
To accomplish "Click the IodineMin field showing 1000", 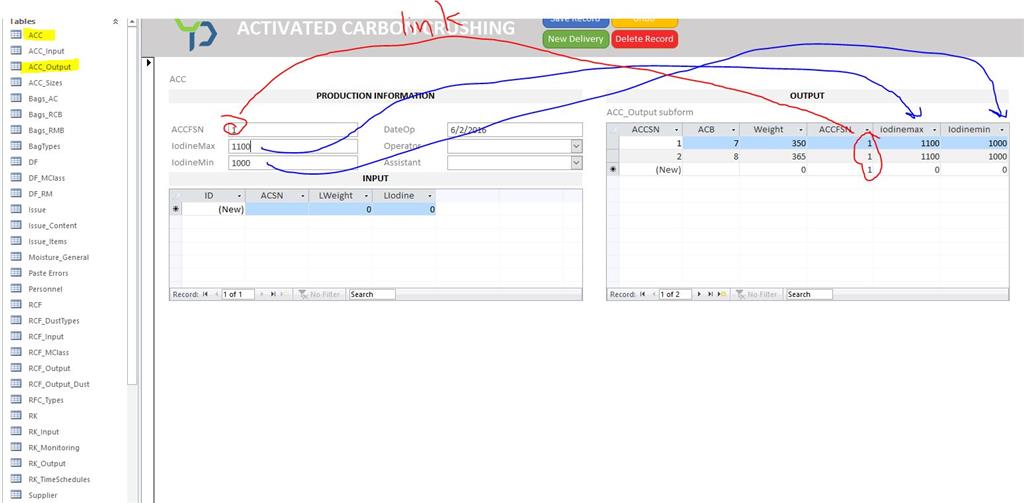I will pyautogui.click(x=293, y=163).
